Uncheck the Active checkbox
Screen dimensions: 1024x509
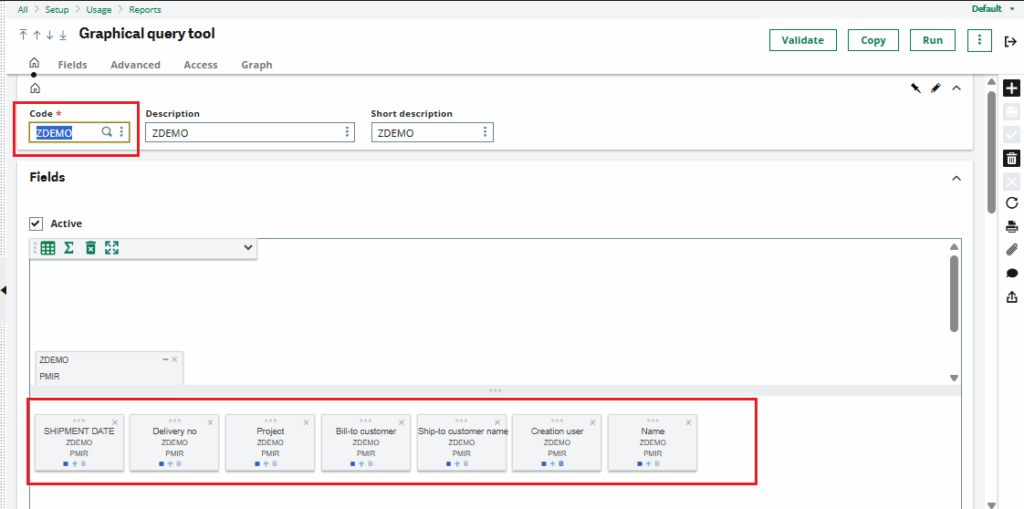click(37, 223)
